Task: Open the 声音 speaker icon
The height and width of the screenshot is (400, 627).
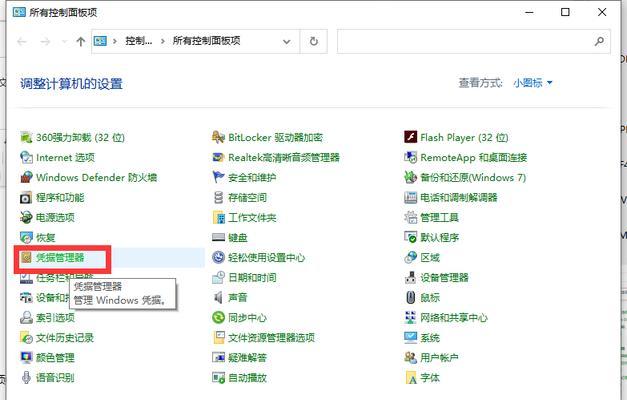Action: click(x=218, y=298)
